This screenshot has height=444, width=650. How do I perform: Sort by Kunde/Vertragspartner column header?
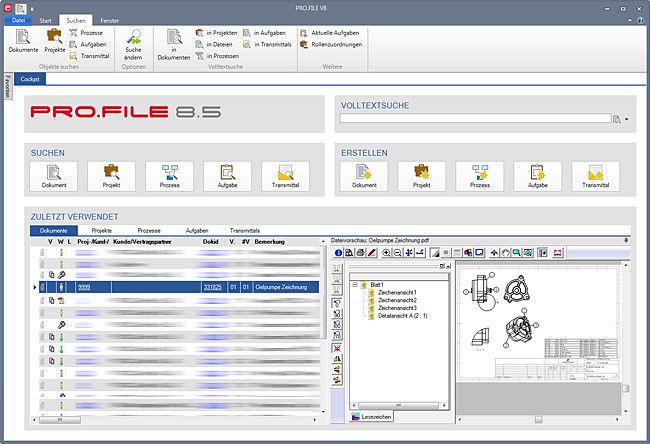coord(142,242)
